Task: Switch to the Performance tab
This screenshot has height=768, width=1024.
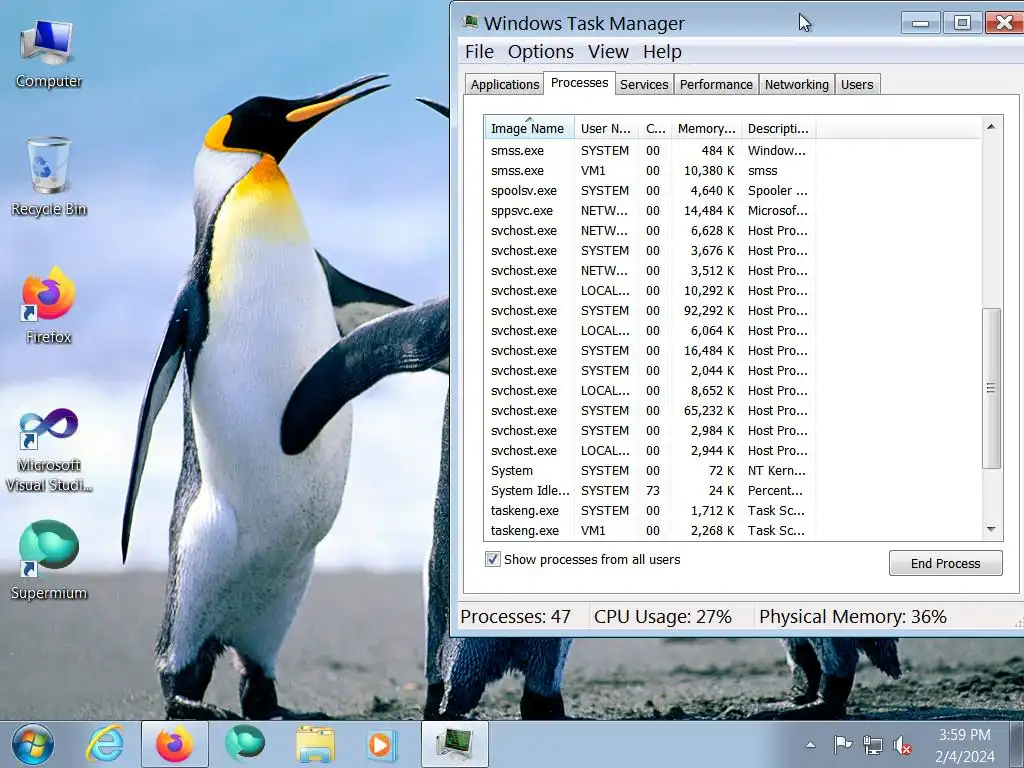Action: point(716,84)
